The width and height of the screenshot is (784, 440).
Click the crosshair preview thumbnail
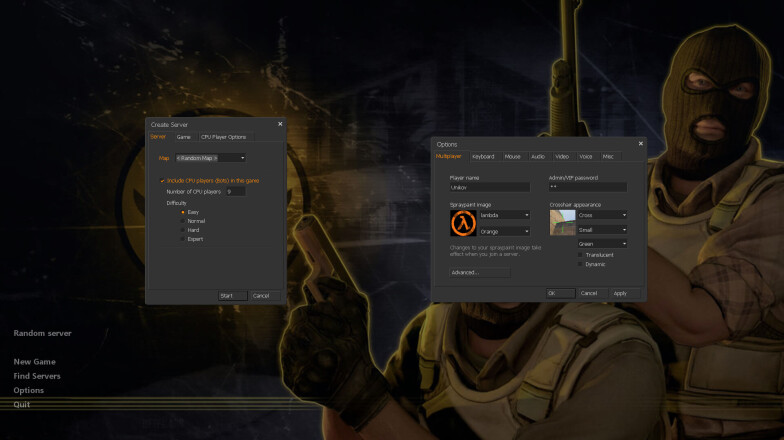click(562, 222)
